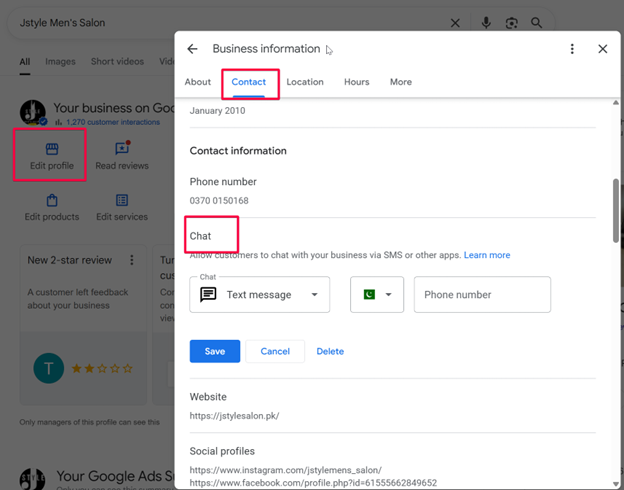Switch to the About tab
The height and width of the screenshot is (490, 624).
pyautogui.click(x=198, y=82)
